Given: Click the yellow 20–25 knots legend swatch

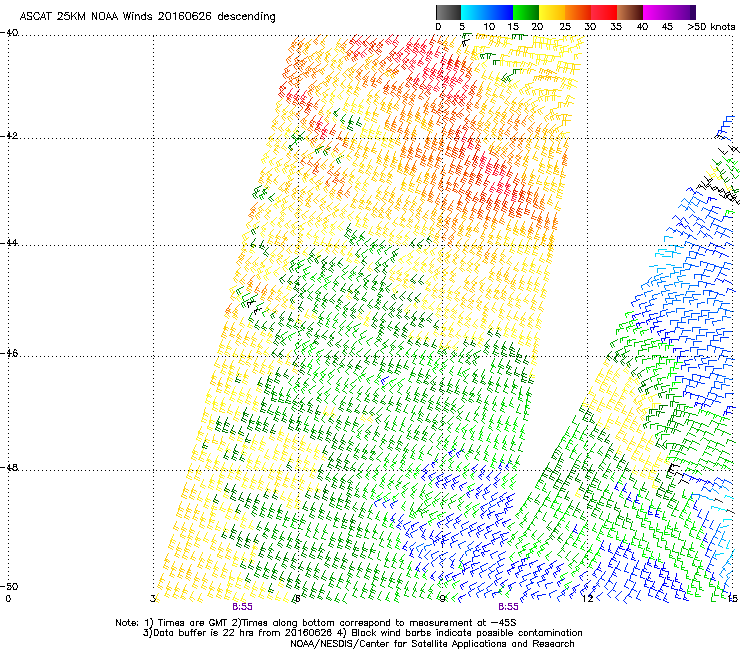Looking at the screenshot, I should 552,12.
